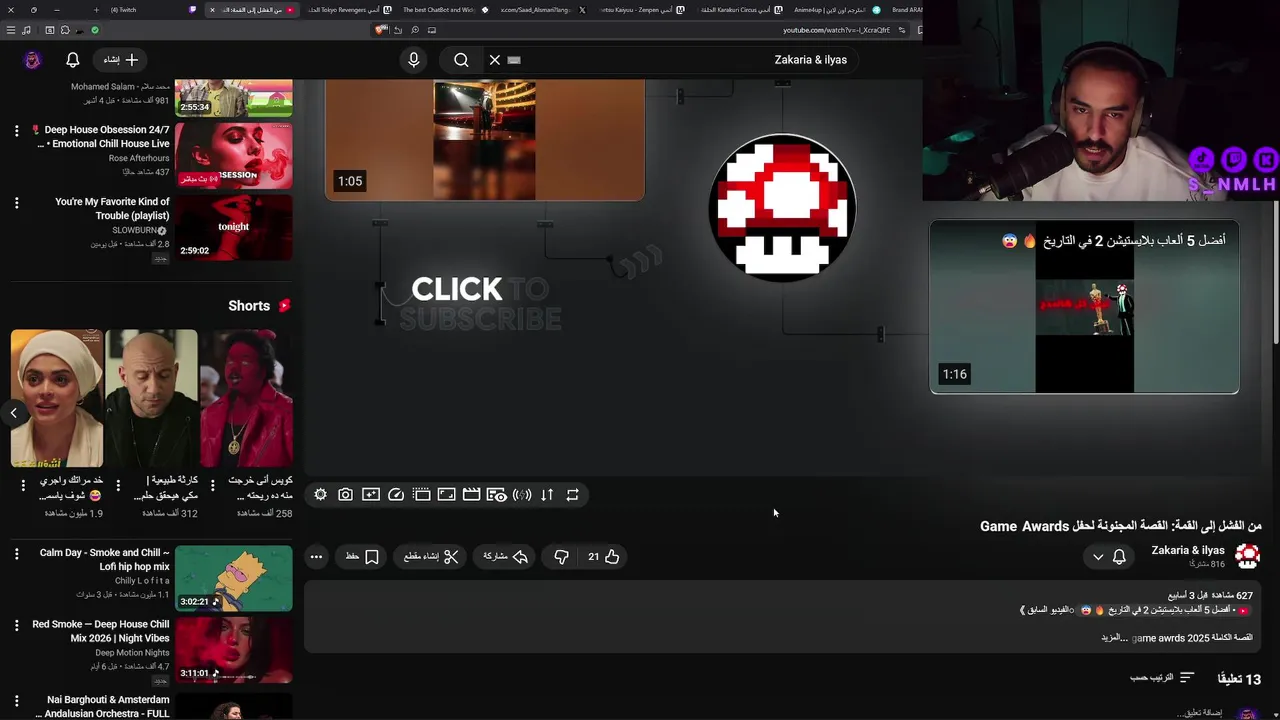The image size is (1280, 720).
Task: Open the playback speed gauge icon
Action: coord(396,495)
